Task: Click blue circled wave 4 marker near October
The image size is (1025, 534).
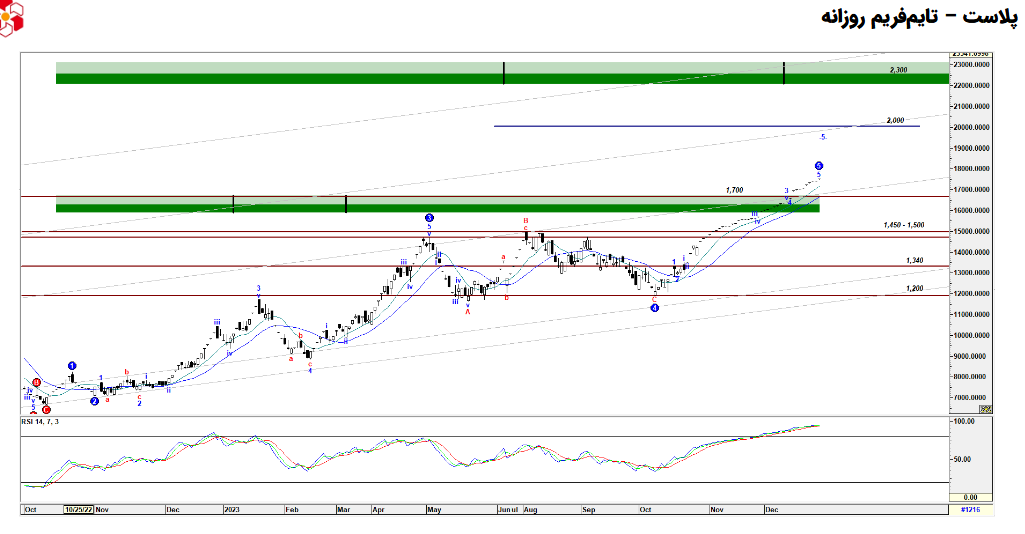Action: point(655,308)
